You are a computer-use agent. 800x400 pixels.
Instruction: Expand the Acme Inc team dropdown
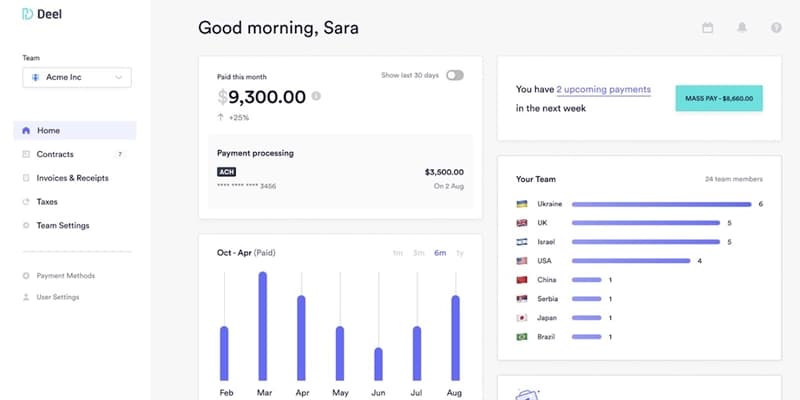(x=77, y=78)
